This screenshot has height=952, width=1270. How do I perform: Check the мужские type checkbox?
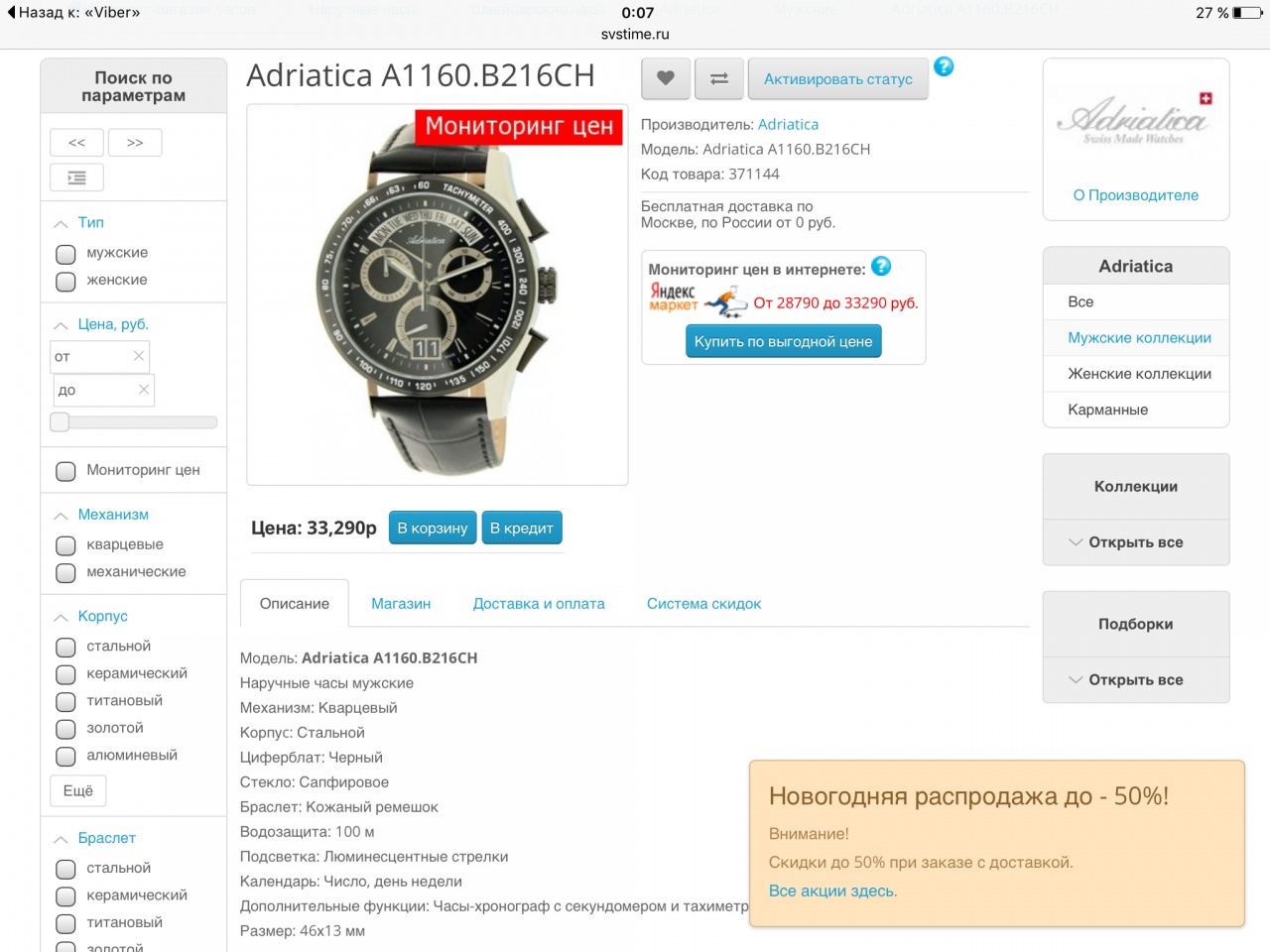tap(66, 254)
